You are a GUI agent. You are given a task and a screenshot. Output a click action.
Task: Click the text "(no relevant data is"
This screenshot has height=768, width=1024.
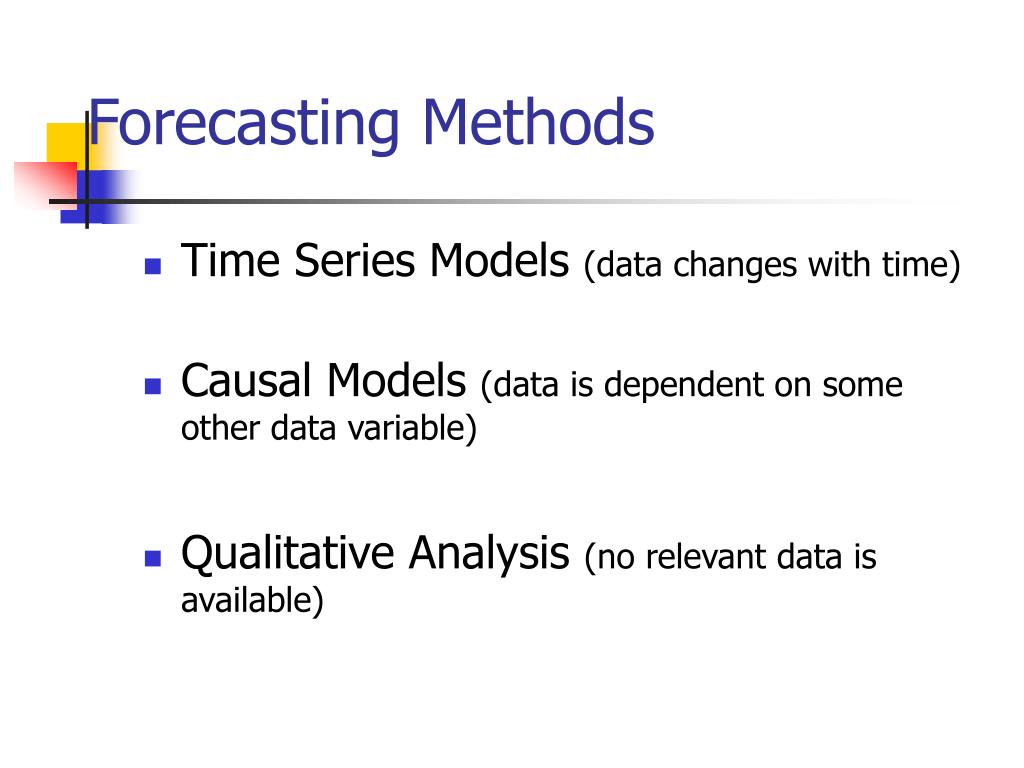point(729,558)
